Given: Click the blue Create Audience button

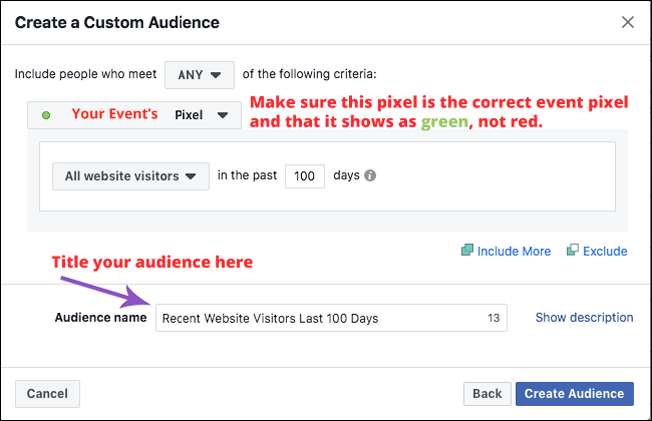Looking at the screenshot, I should 575,394.
